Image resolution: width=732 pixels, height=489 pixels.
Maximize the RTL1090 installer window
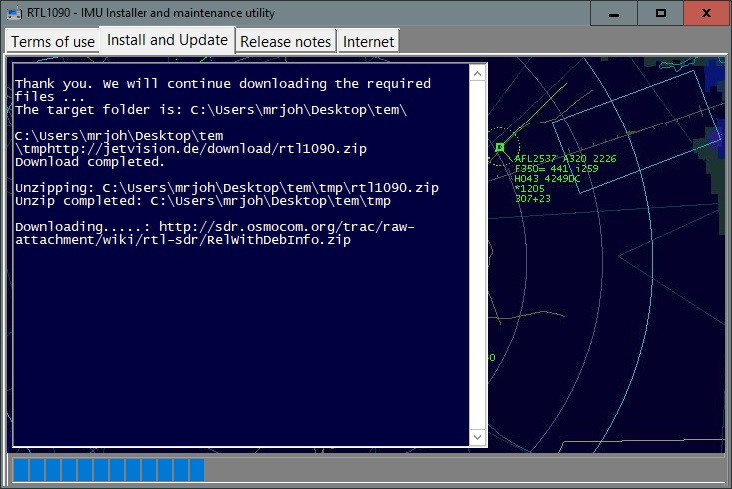(661, 13)
